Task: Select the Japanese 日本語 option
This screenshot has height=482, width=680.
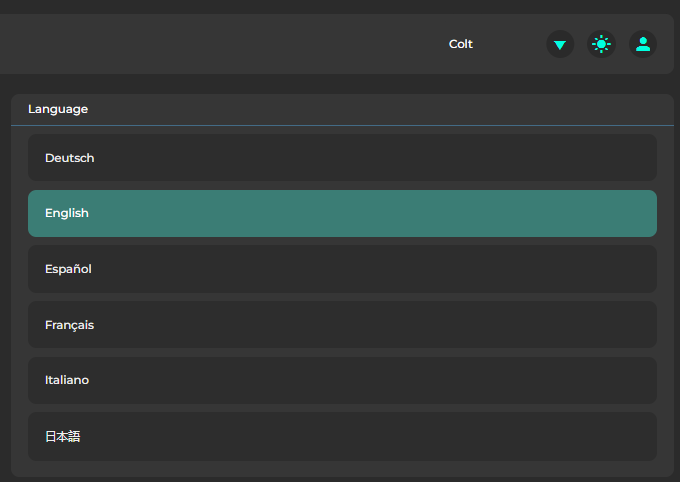Action: point(342,436)
